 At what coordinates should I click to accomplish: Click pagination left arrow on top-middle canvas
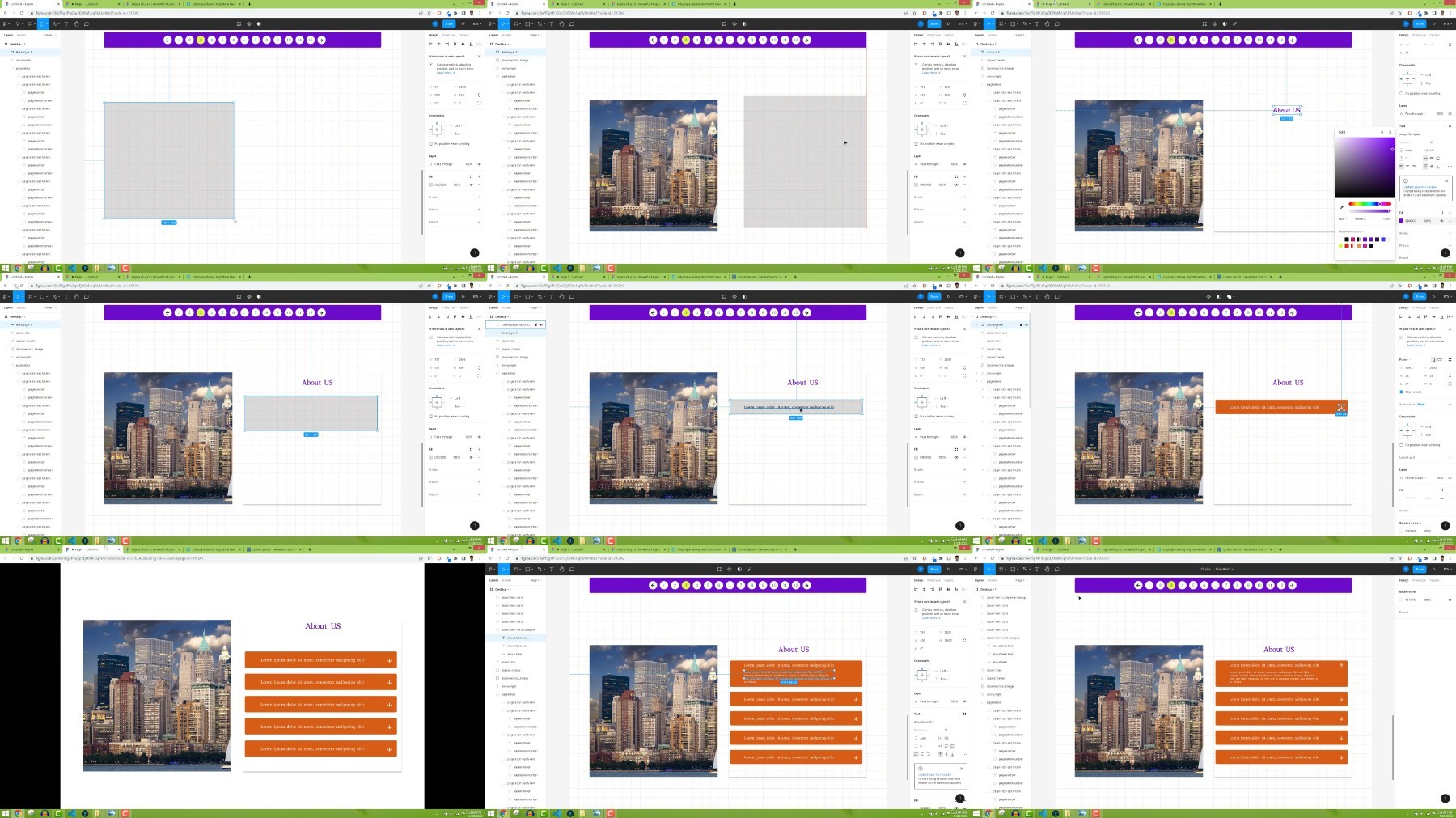pyautogui.click(x=653, y=40)
